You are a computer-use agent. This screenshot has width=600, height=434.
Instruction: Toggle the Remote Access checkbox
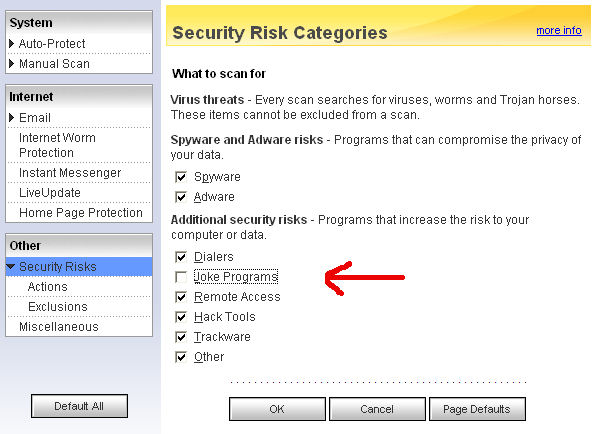click(181, 297)
